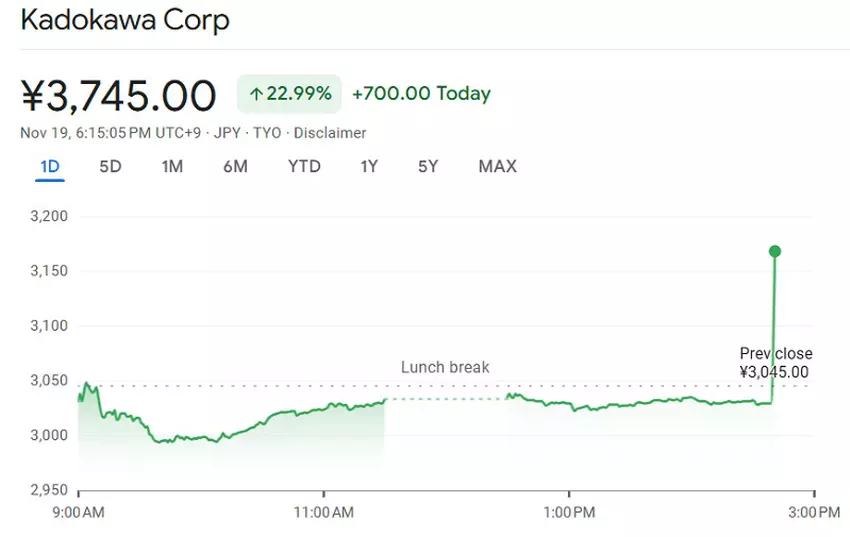
Task: Select the YTD tab
Action: point(304,167)
